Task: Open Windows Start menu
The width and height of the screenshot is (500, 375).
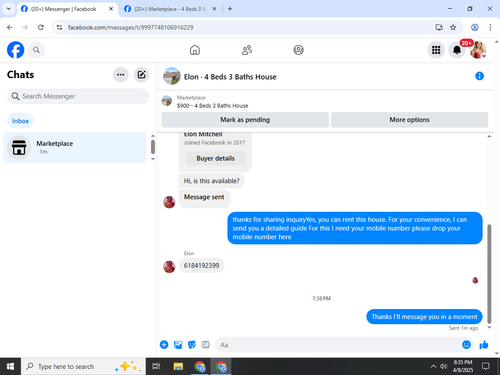Action: (10, 367)
